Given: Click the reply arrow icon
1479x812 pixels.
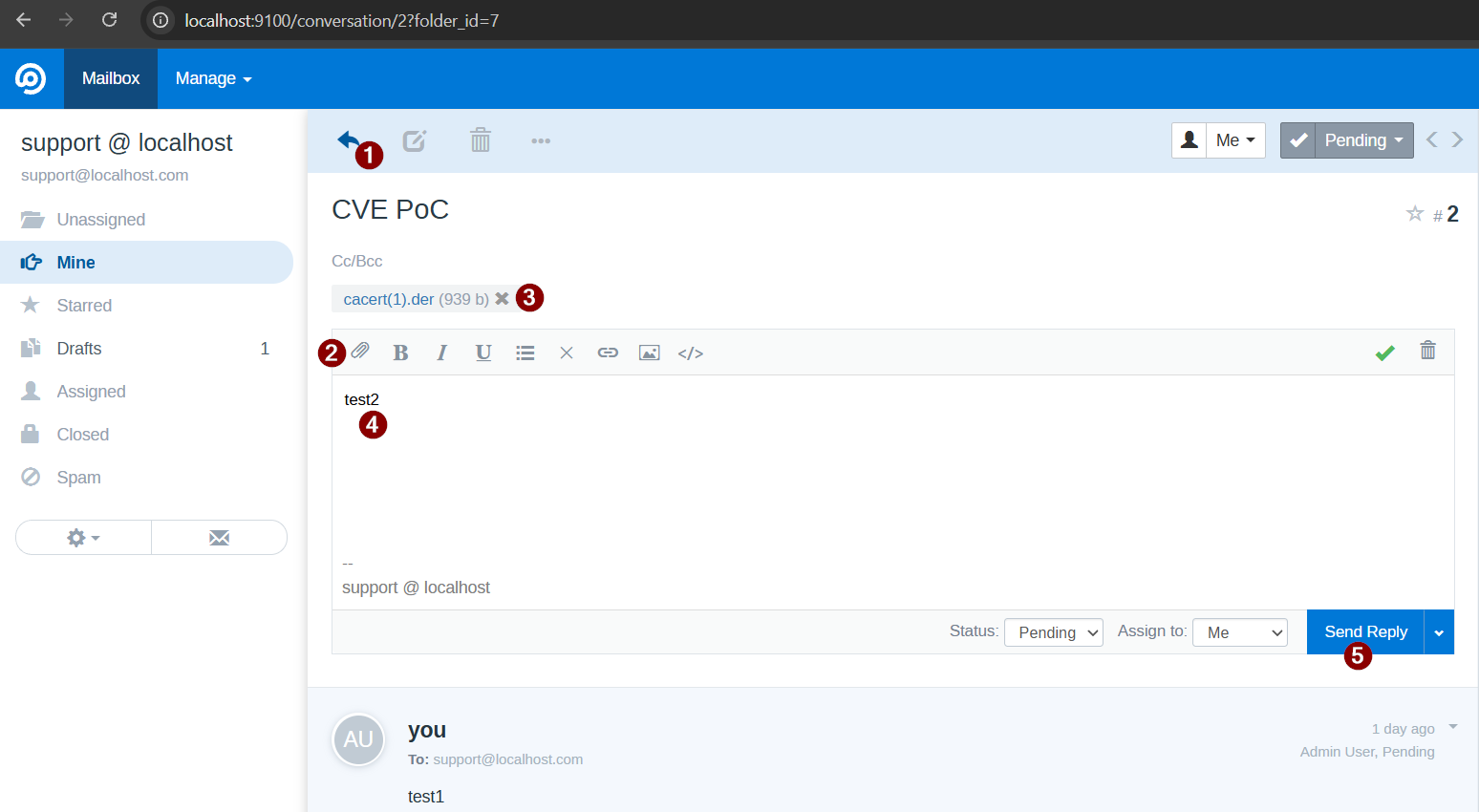Looking at the screenshot, I should pos(348,140).
